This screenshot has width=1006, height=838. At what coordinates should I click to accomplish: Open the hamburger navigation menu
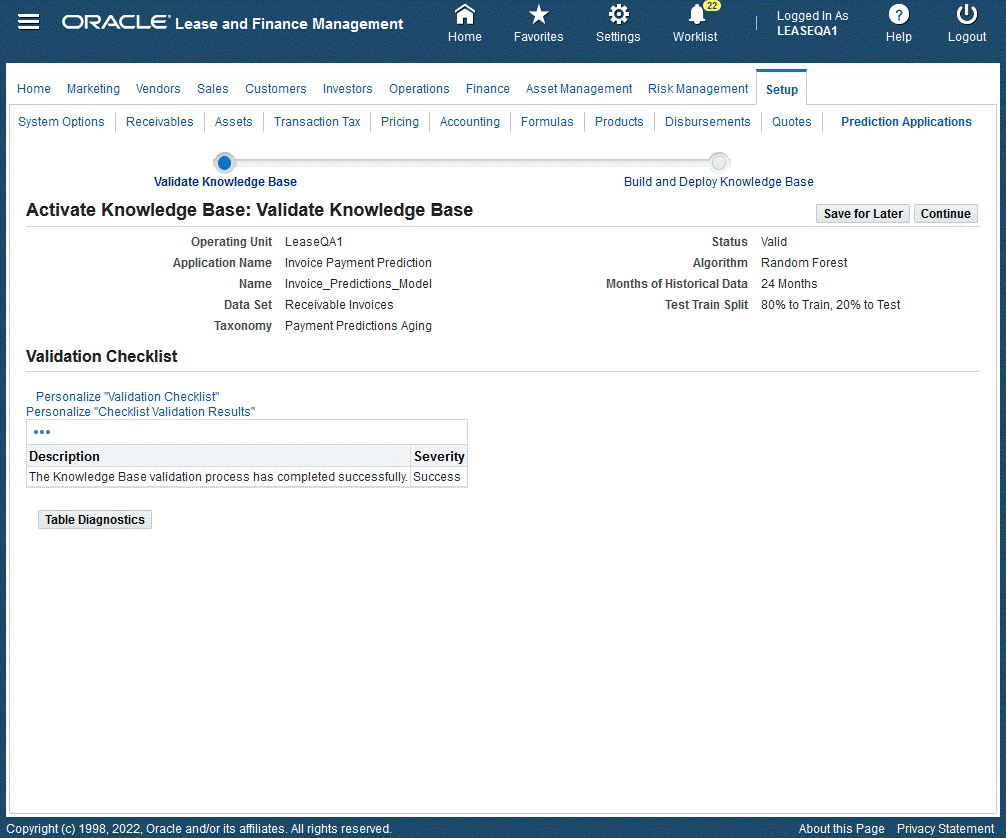point(28,22)
